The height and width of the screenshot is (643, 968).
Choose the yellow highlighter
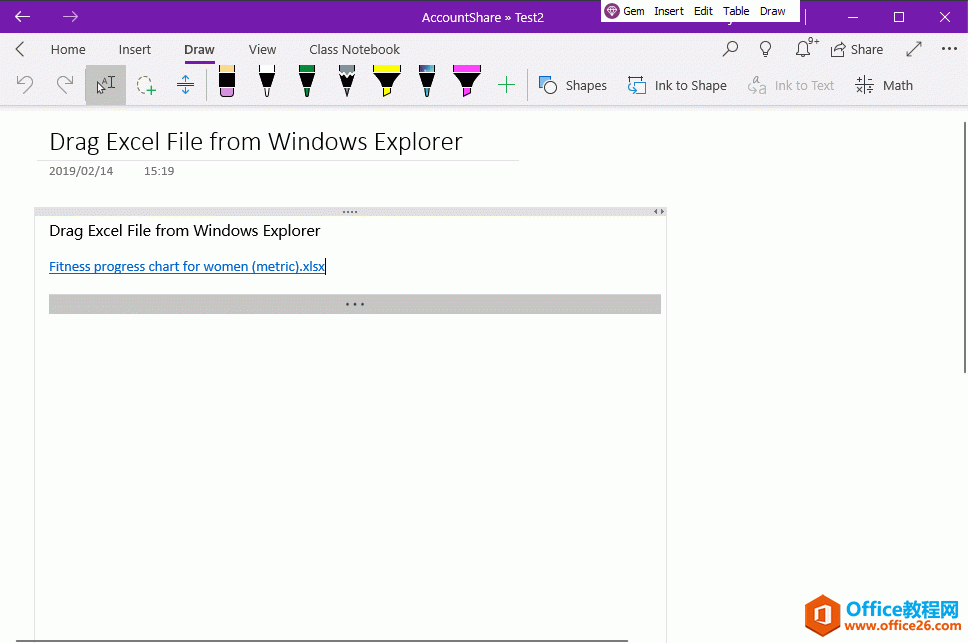click(387, 81)
